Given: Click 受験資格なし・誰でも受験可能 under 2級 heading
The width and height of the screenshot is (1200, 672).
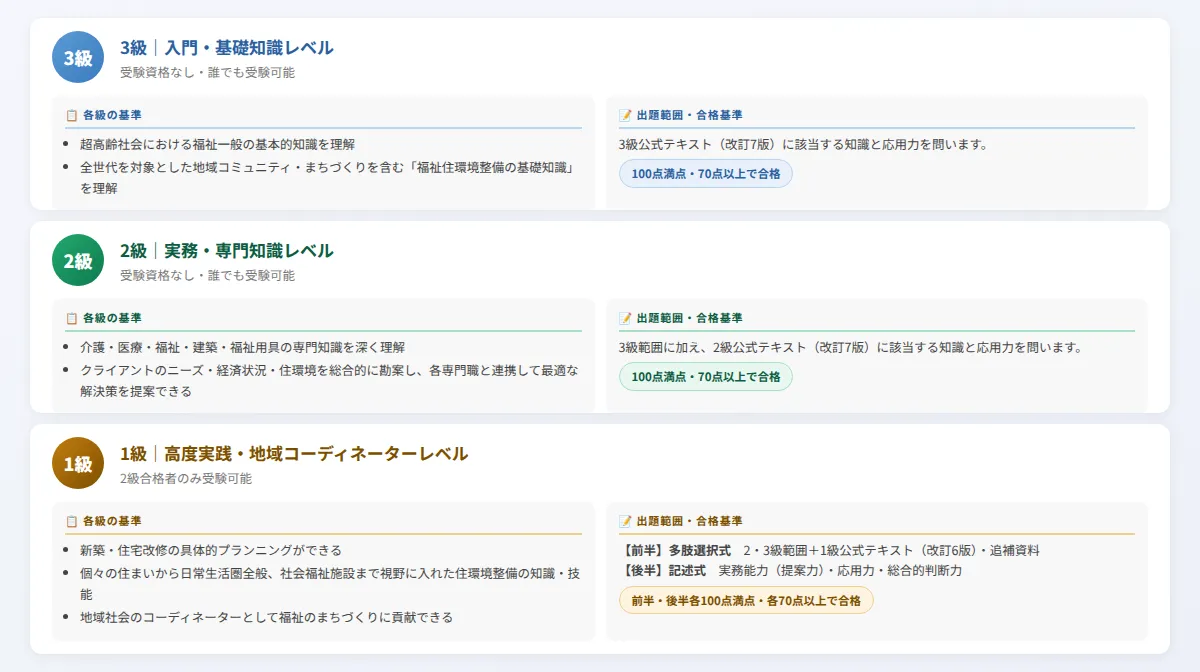Looking at the screenshot, I should pos(207,275).
